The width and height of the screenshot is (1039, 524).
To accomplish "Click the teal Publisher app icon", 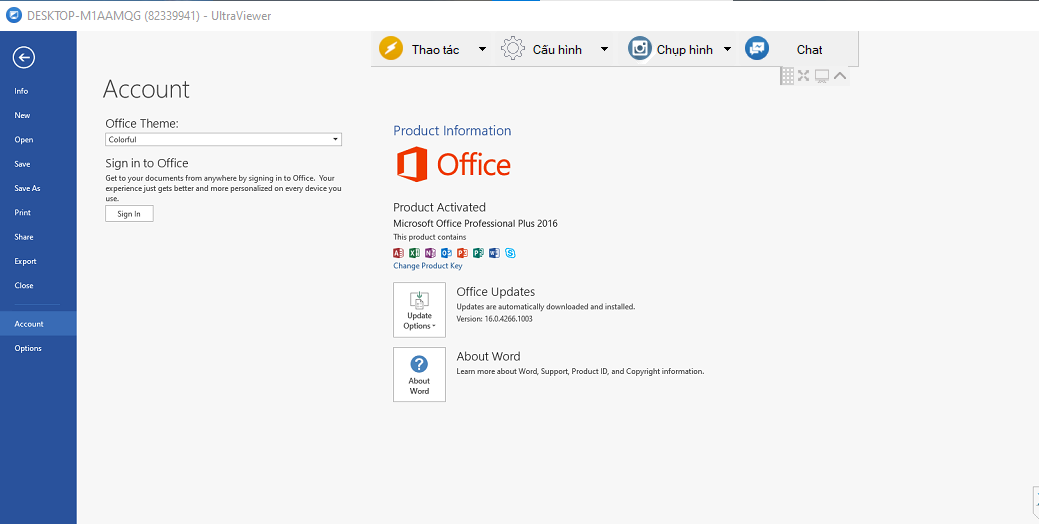I will tap(478, 252).
